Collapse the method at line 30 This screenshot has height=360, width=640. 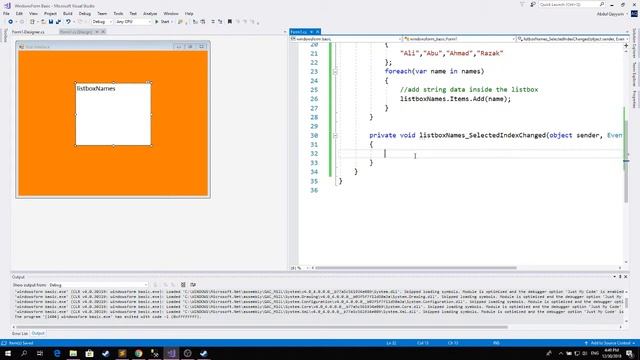point(335,136)
